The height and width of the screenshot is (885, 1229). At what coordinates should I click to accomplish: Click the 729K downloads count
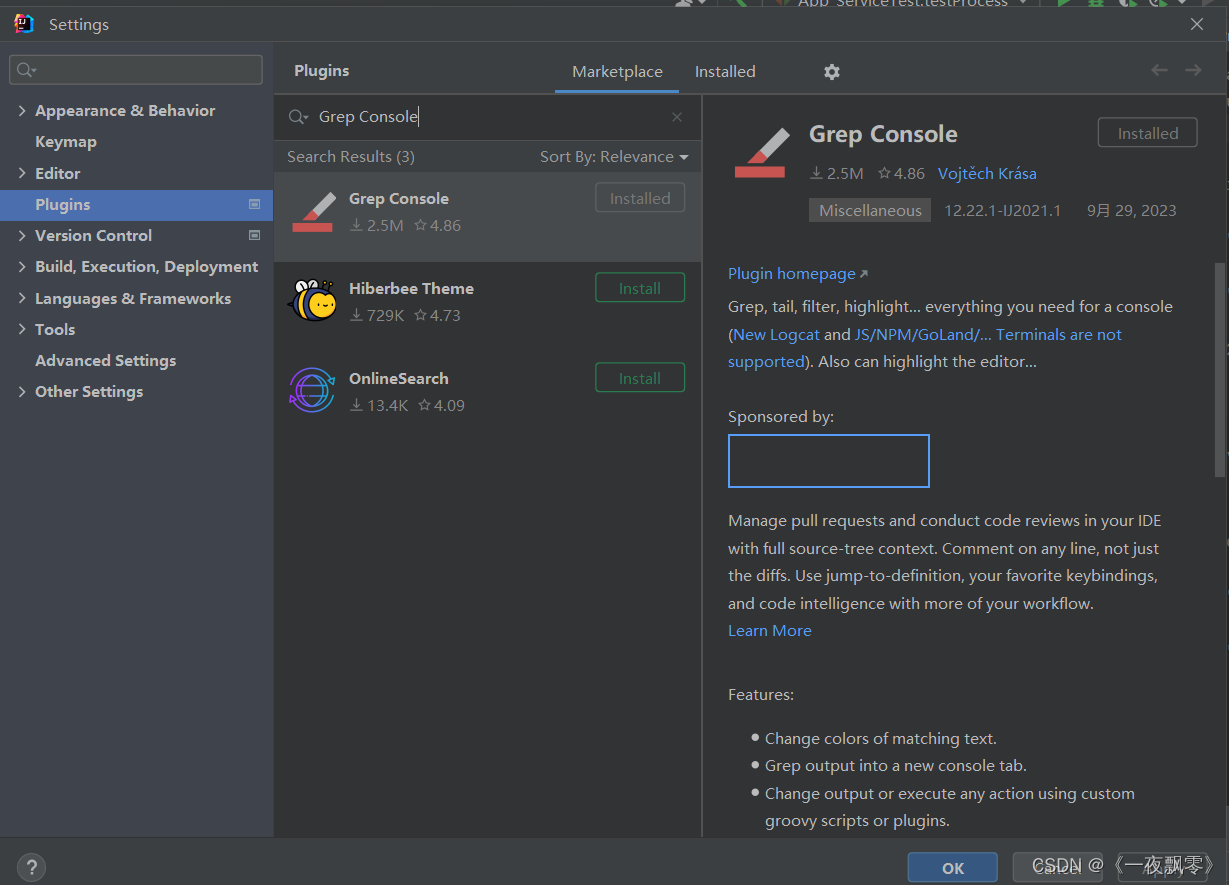click(x=377, y=316)
